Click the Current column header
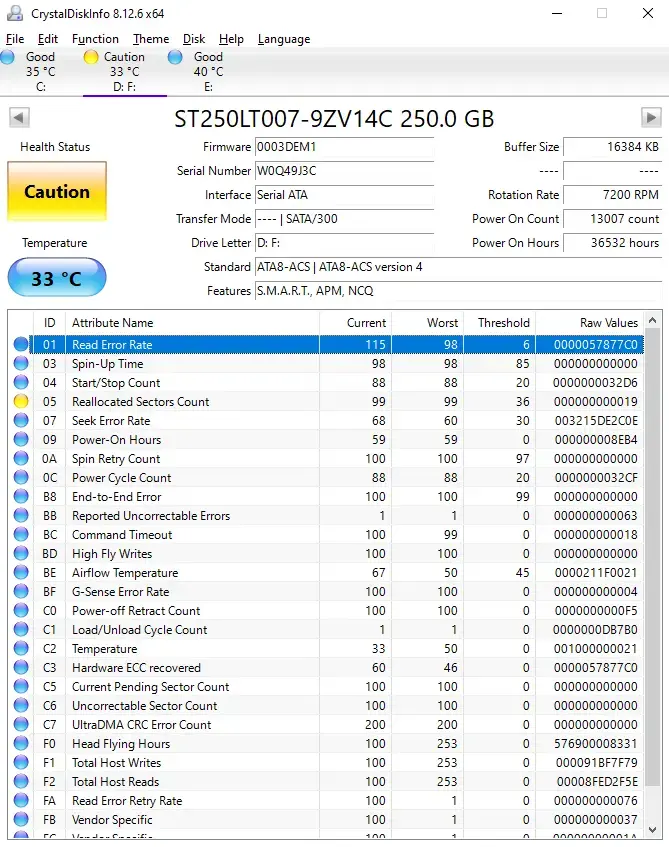 [356, 322]
